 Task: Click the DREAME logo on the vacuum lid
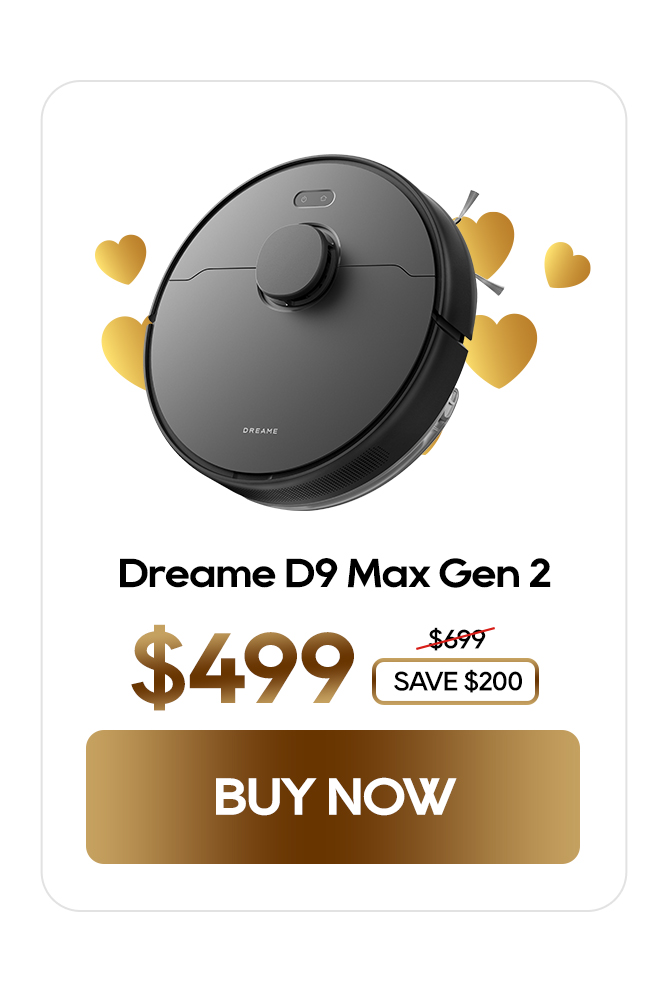[x=260, y=431]
